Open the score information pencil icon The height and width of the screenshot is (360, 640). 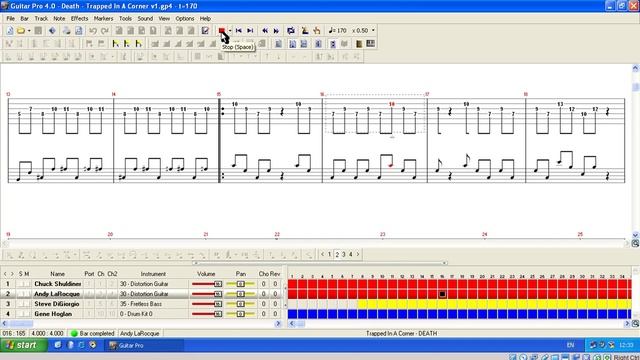point(205,31)
